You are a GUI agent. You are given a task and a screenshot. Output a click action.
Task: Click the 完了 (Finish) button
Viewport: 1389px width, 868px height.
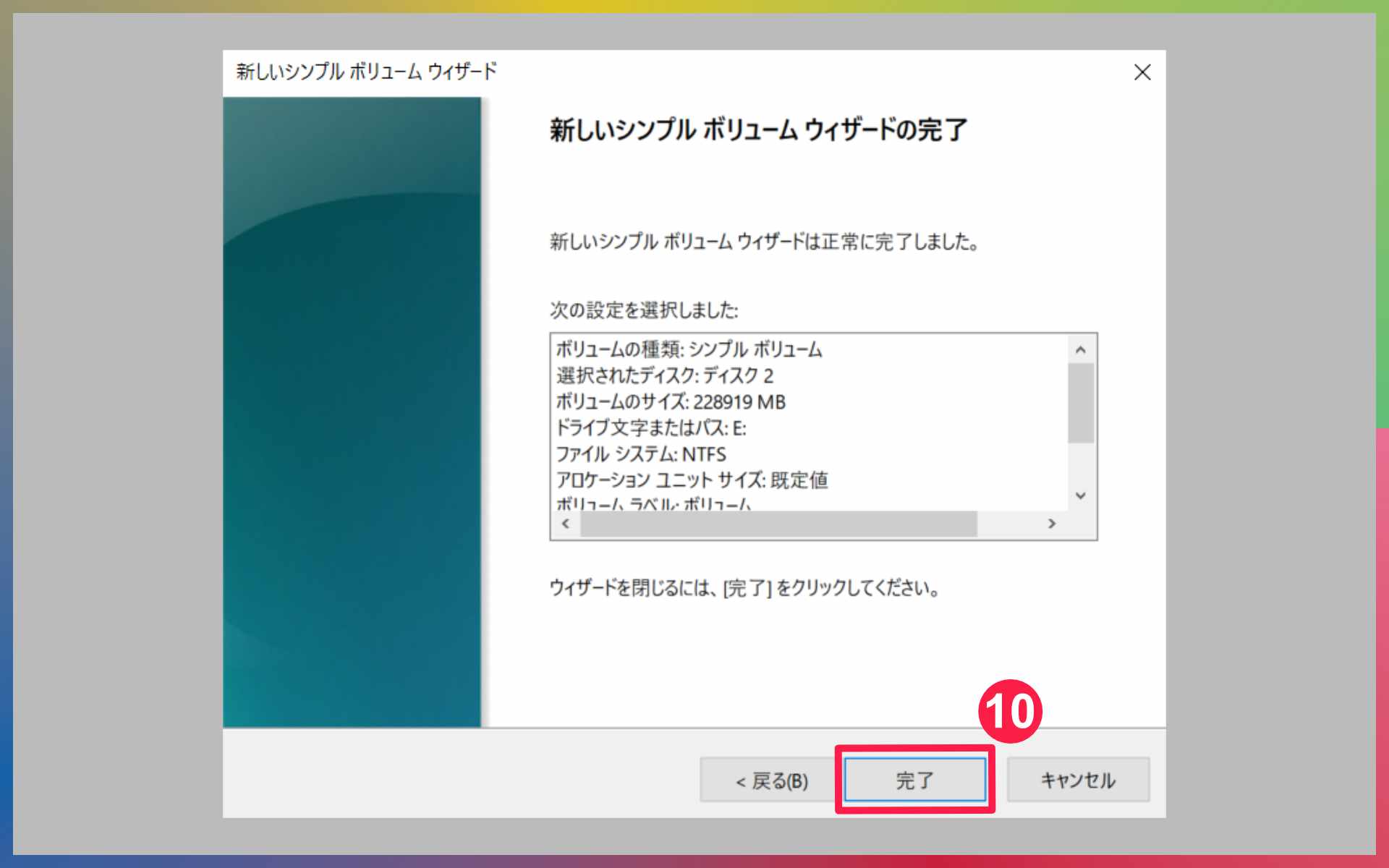tap(914, 780)
